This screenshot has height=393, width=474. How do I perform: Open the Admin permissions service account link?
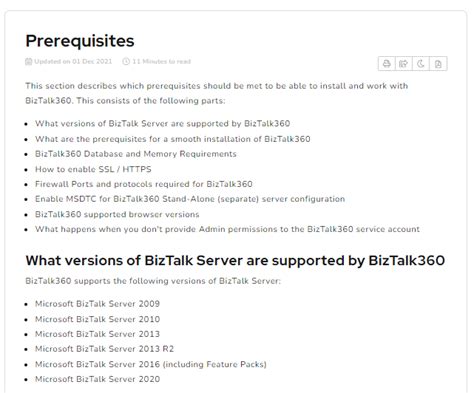pos(227,229)
